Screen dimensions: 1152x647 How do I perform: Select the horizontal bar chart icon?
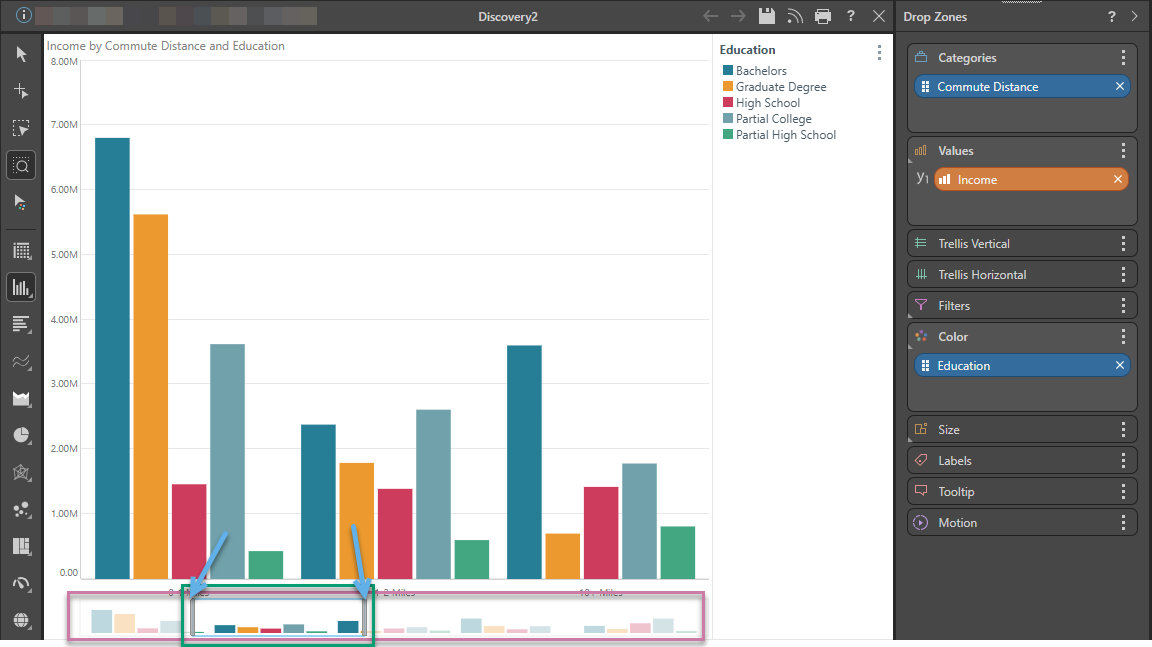coord(21,324)
